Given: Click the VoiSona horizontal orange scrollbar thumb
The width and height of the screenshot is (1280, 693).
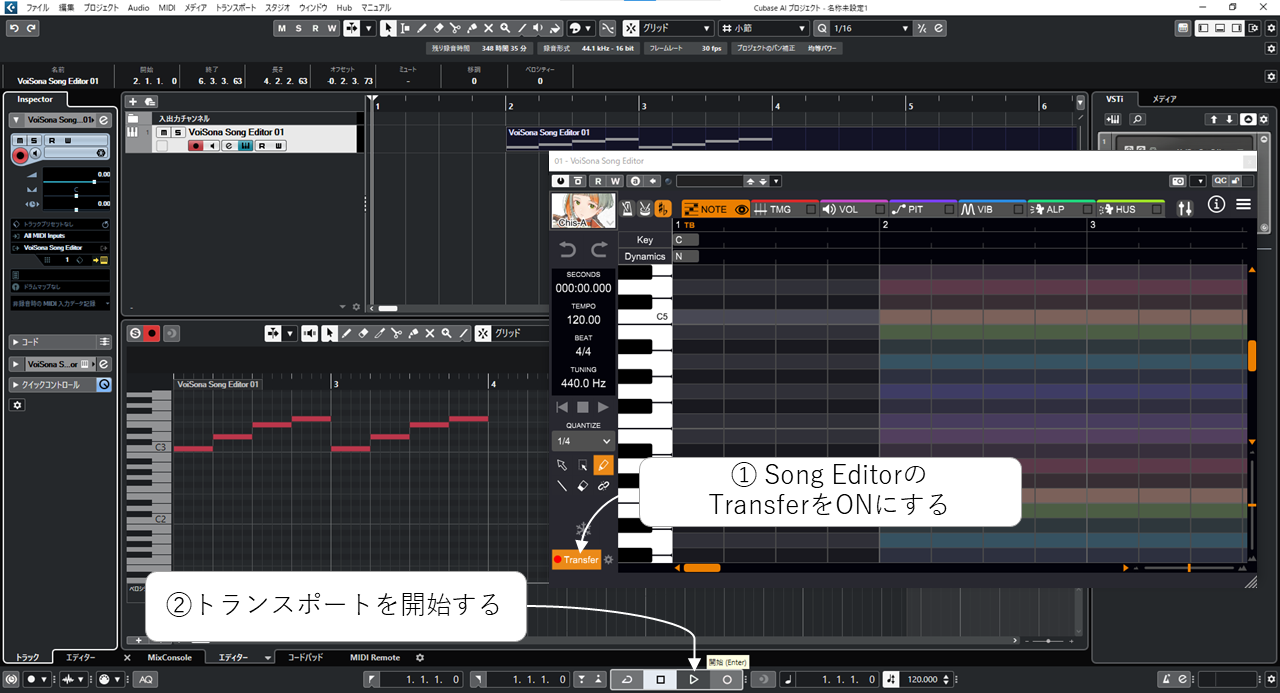Looking at the screenshot, I should [x=701, y=567].
